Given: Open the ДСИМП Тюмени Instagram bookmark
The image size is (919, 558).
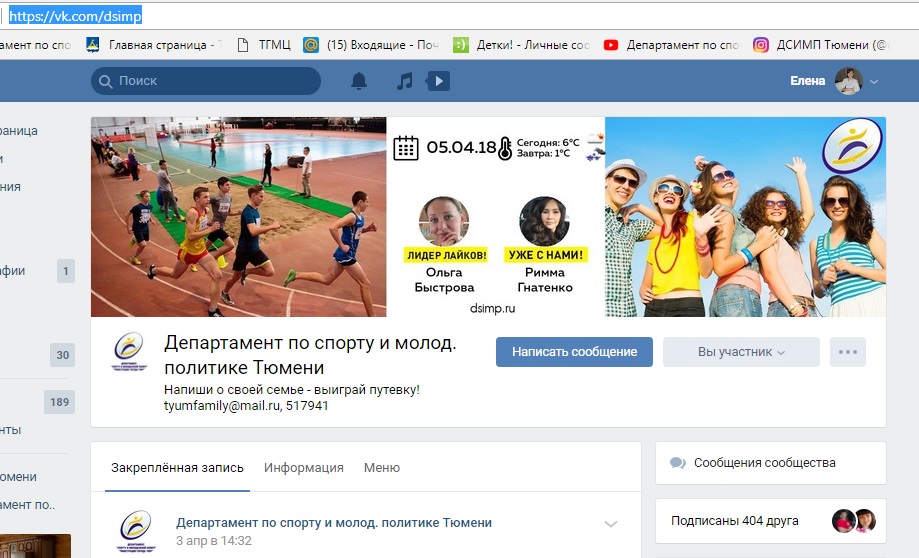Looking at the screenshot, I should 822,45.
